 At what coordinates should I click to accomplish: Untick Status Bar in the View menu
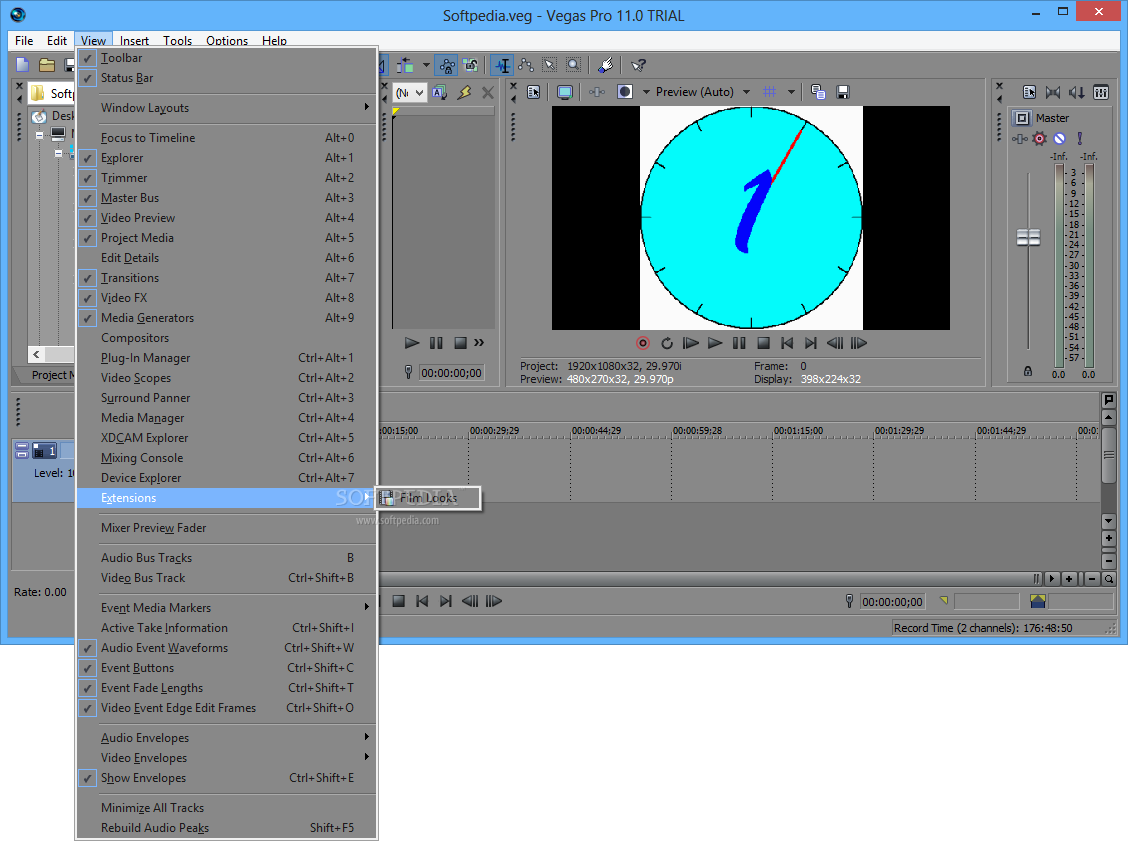point(88,78)
